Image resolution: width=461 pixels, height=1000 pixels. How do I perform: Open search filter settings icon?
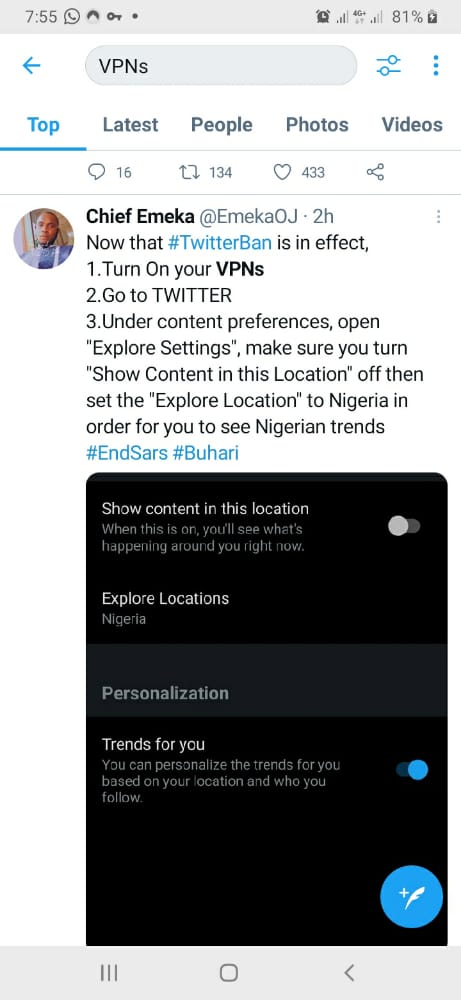click(x=388, y=65)
